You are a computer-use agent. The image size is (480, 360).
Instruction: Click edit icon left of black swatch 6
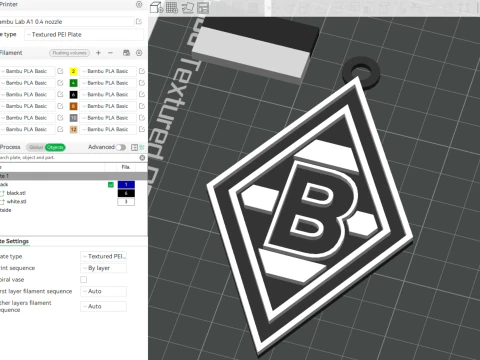click(60, 94)
